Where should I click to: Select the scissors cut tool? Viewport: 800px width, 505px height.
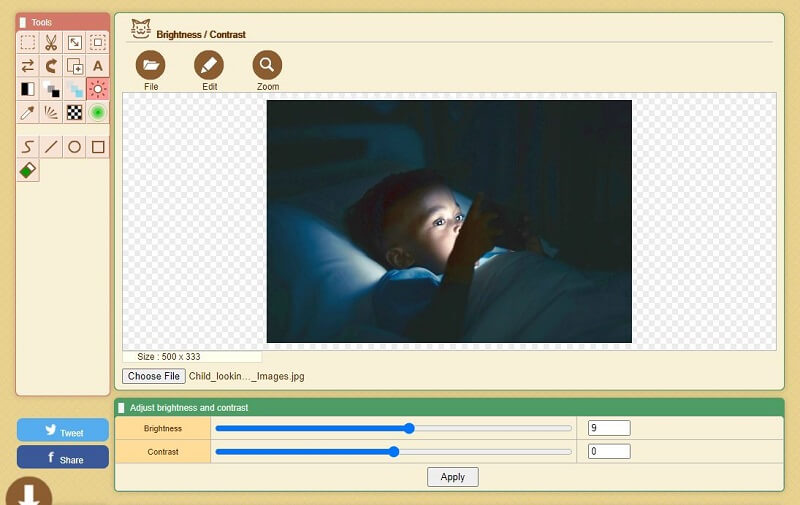coord(51,42)
